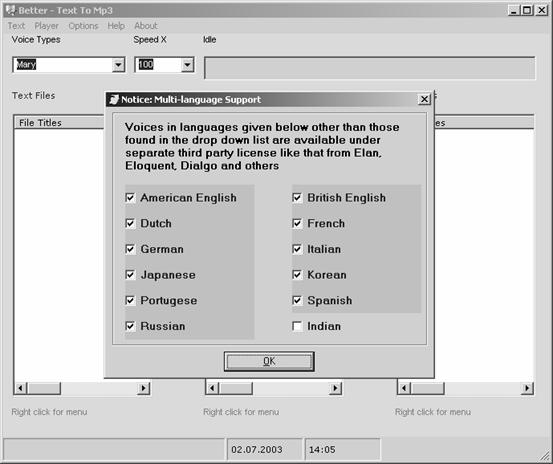Click left arrow of middle list scrollbar

[x=212, y=388]
